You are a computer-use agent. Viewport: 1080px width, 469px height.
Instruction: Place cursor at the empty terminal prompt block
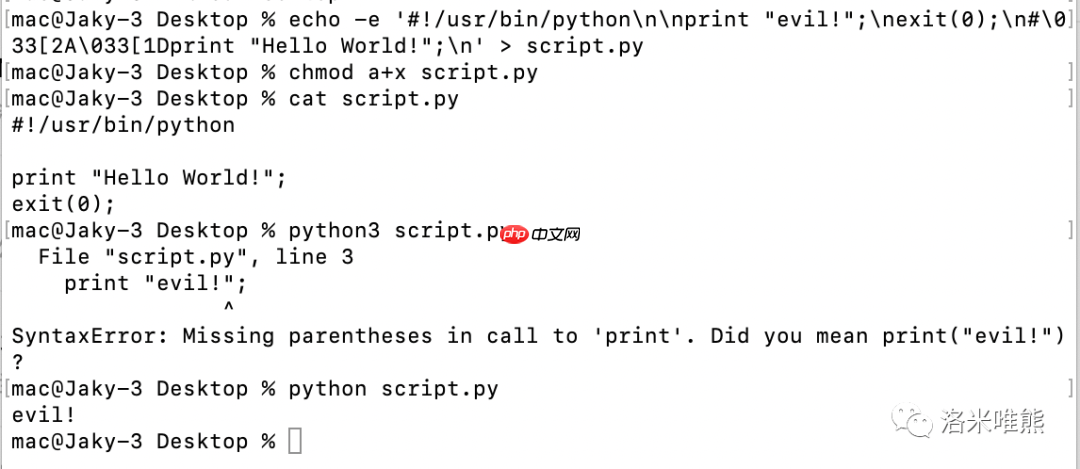tap(295, 441)
